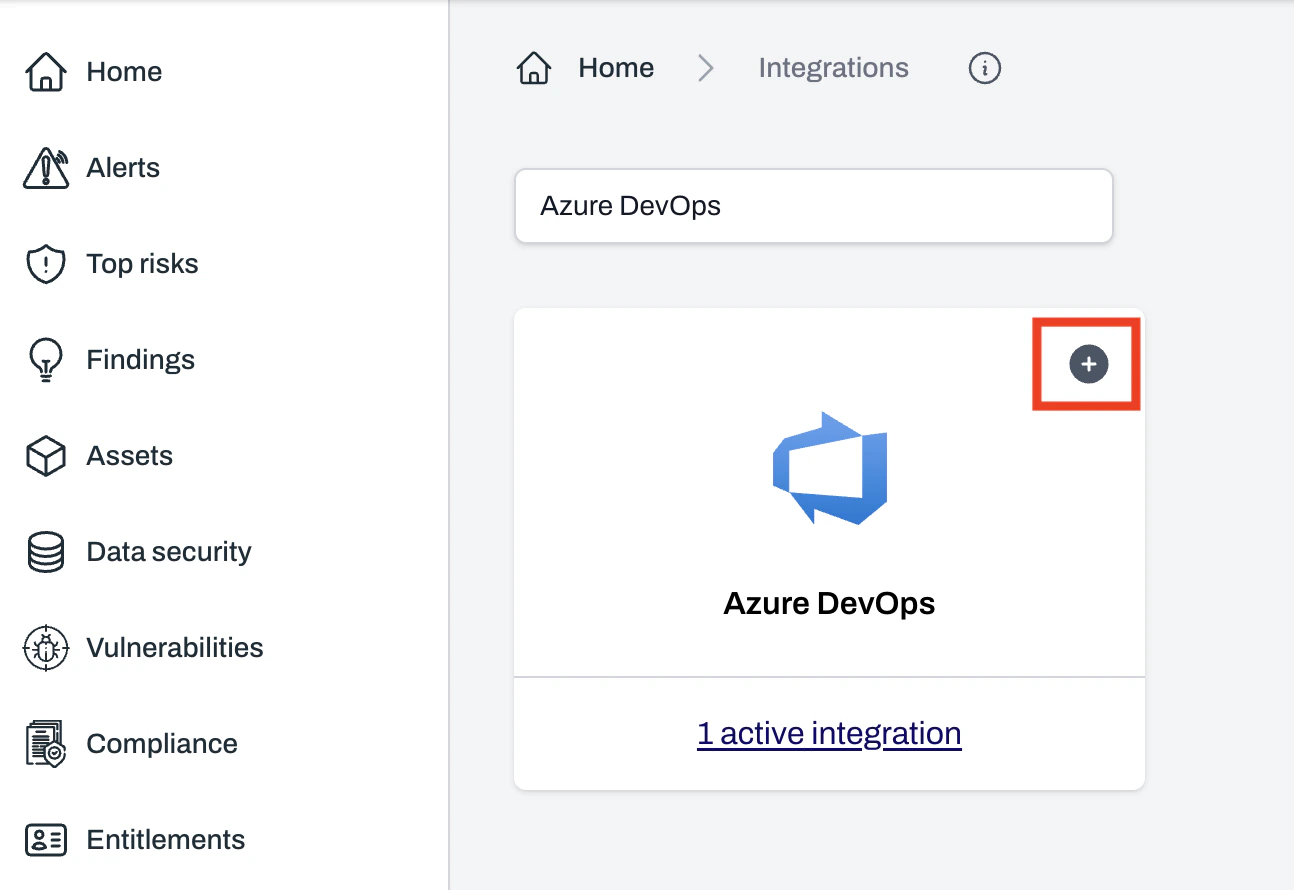Click the Azure DevOps integration card
The height and width of the screenshot is (890, 1294).
click(x=829, y=520)
